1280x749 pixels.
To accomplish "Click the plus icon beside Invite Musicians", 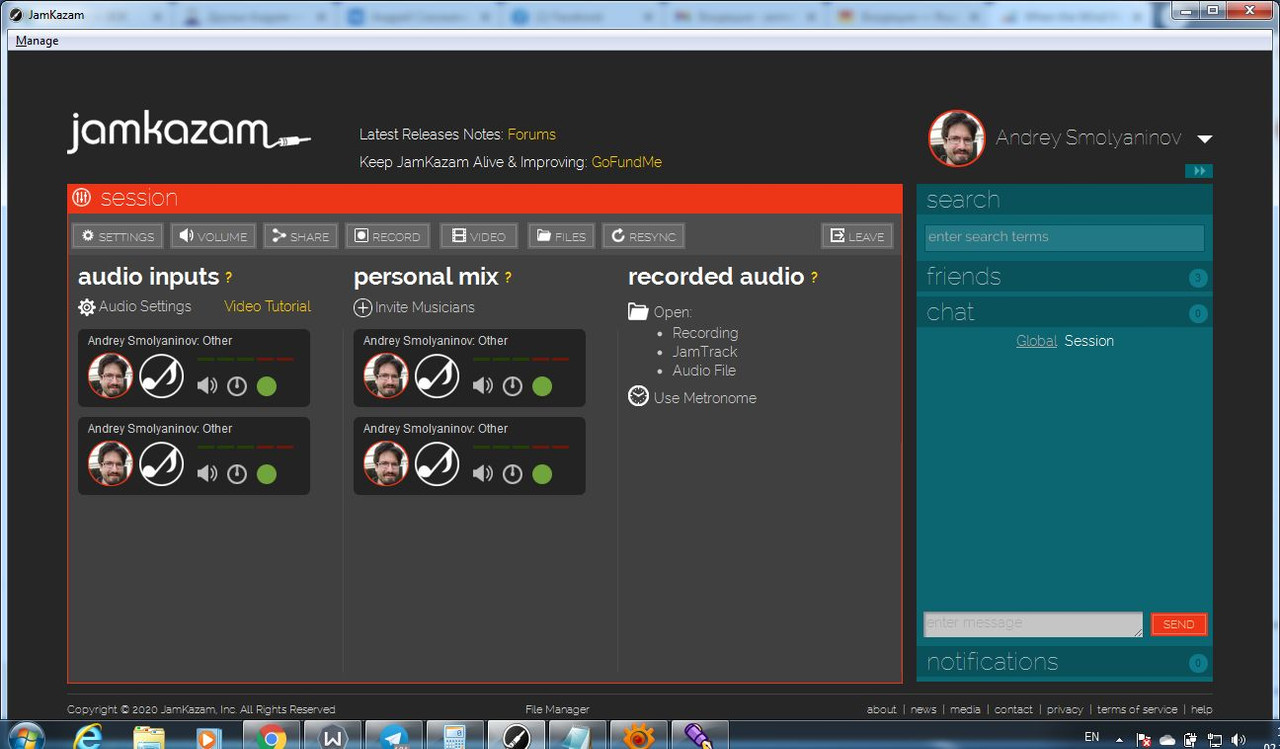I will 363,308.
